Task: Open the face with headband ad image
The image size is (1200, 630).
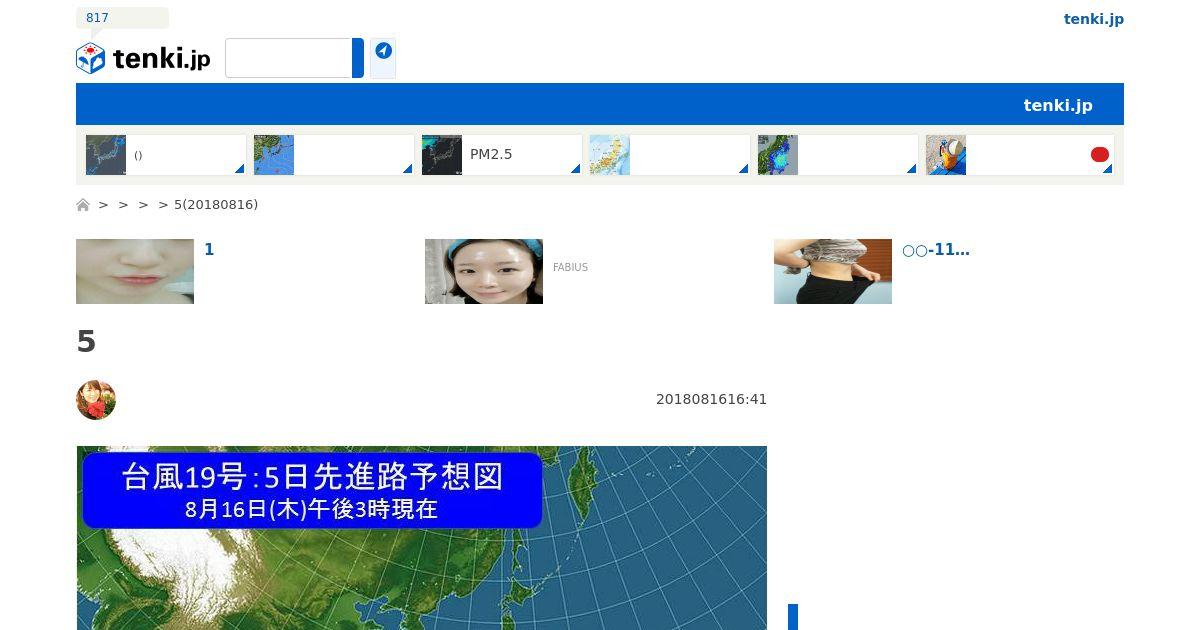Action: [484, 271]
